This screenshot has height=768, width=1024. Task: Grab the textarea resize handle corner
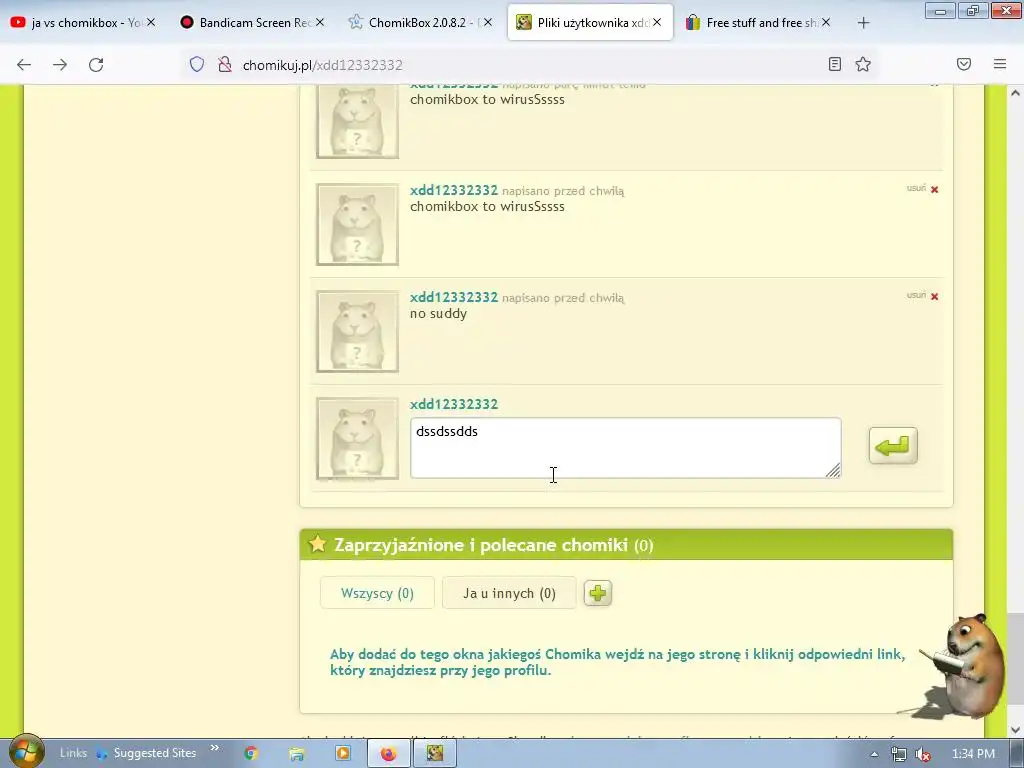[x=833, y=470]
